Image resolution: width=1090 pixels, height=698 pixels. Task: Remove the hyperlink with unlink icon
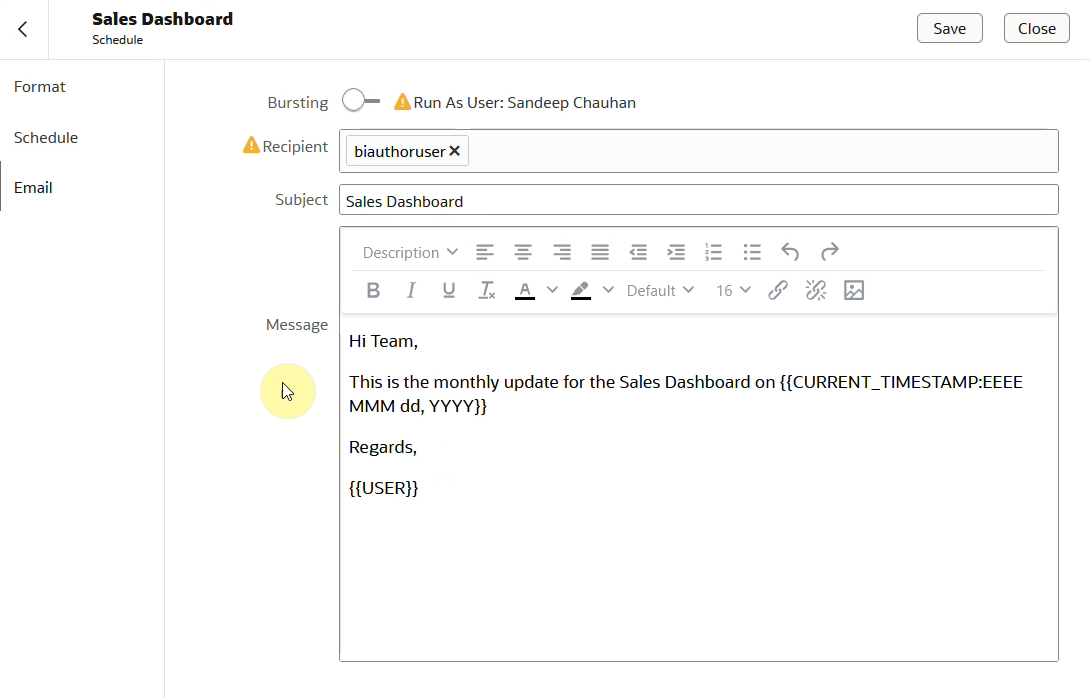(816, 290)
